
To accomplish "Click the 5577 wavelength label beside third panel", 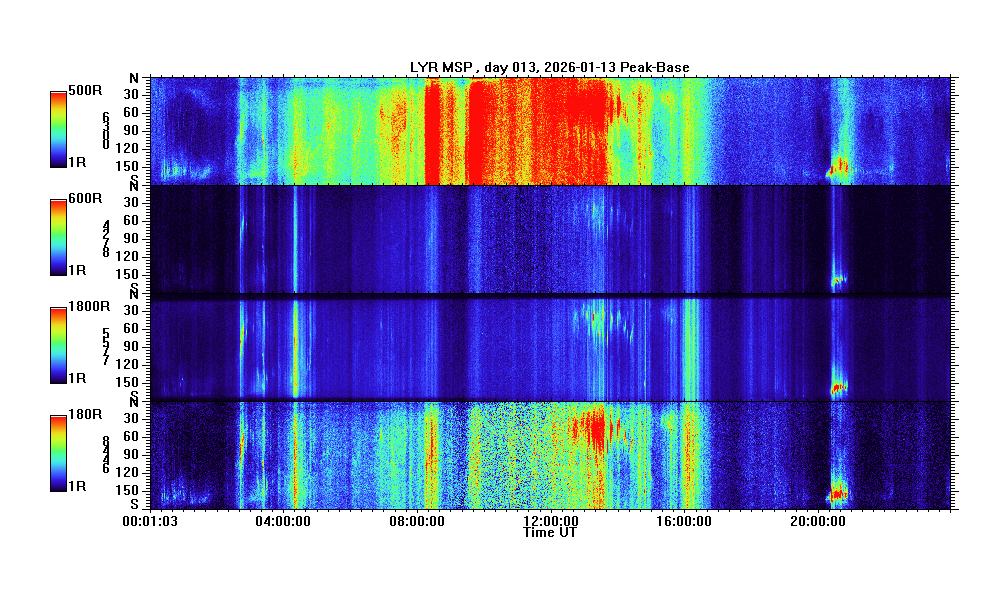I will click(106, 346).
